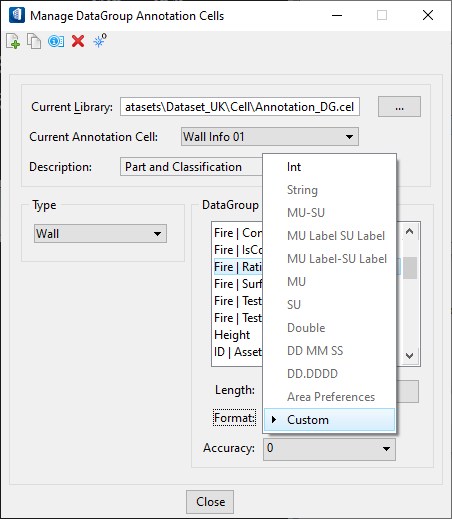Click the property list scroll up arrow
The height and width of the screenshot is (519, 452).
click(410, 231)
